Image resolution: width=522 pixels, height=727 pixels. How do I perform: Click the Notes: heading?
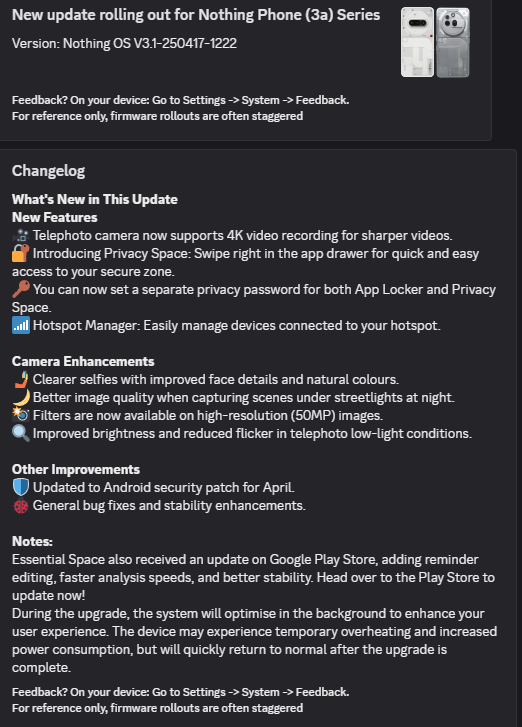coord(32,542)
